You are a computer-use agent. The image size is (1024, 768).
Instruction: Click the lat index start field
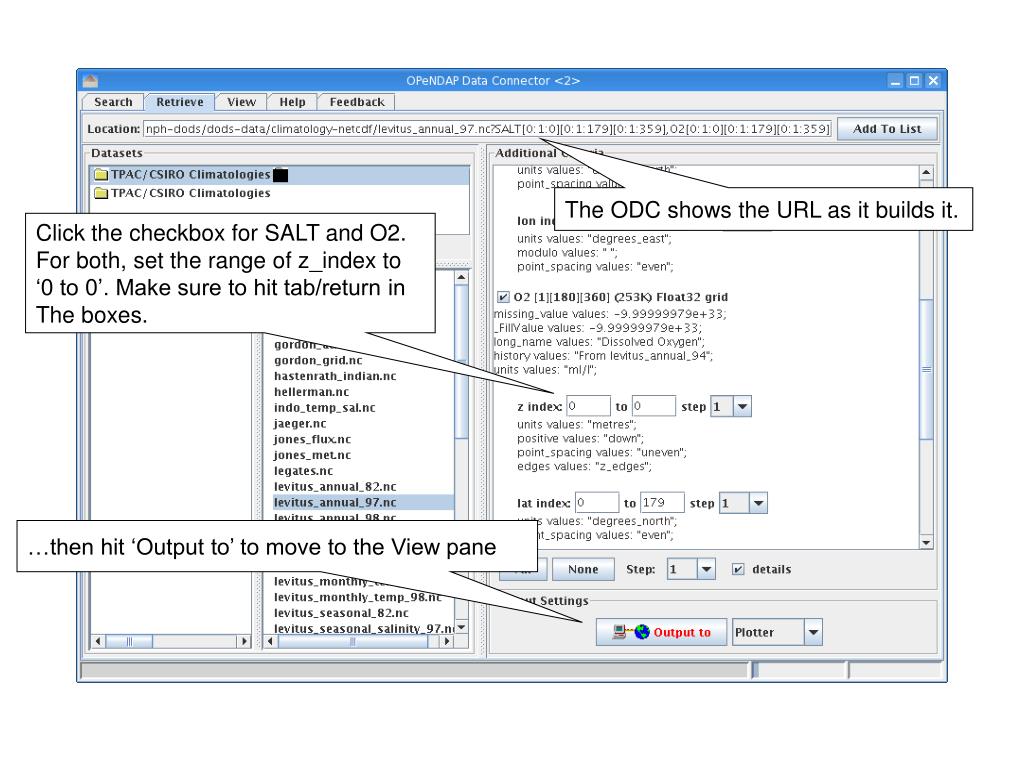(x=596, y=503)
